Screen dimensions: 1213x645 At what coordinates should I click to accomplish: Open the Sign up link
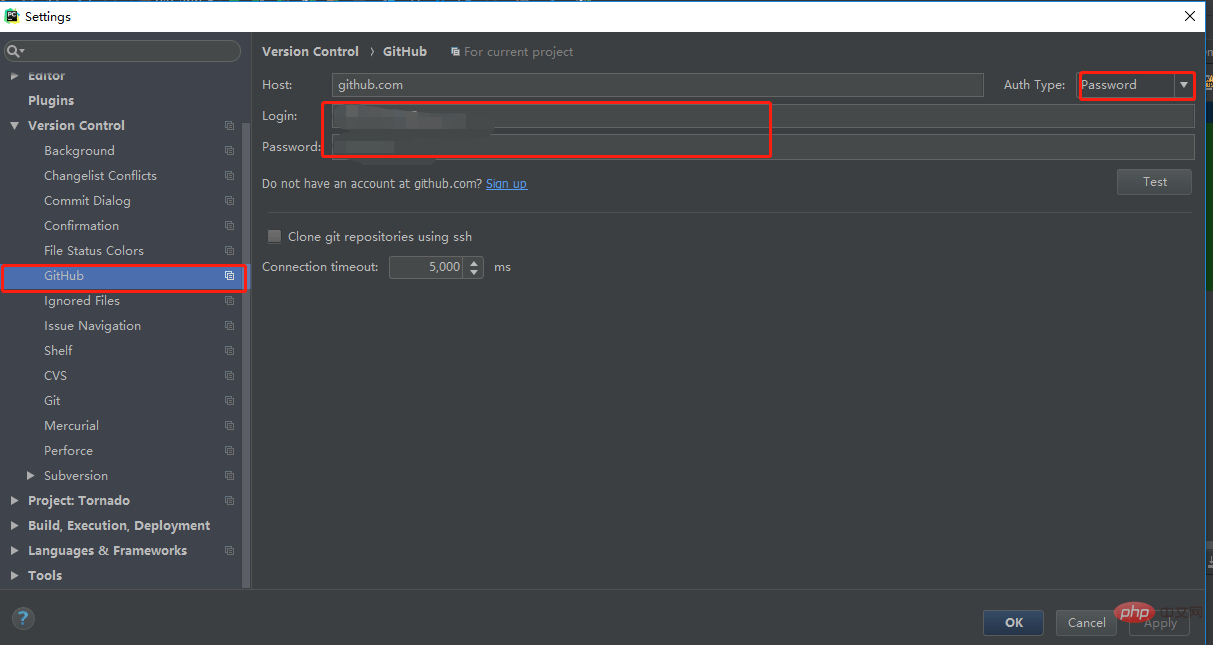(x=506, y=184)
